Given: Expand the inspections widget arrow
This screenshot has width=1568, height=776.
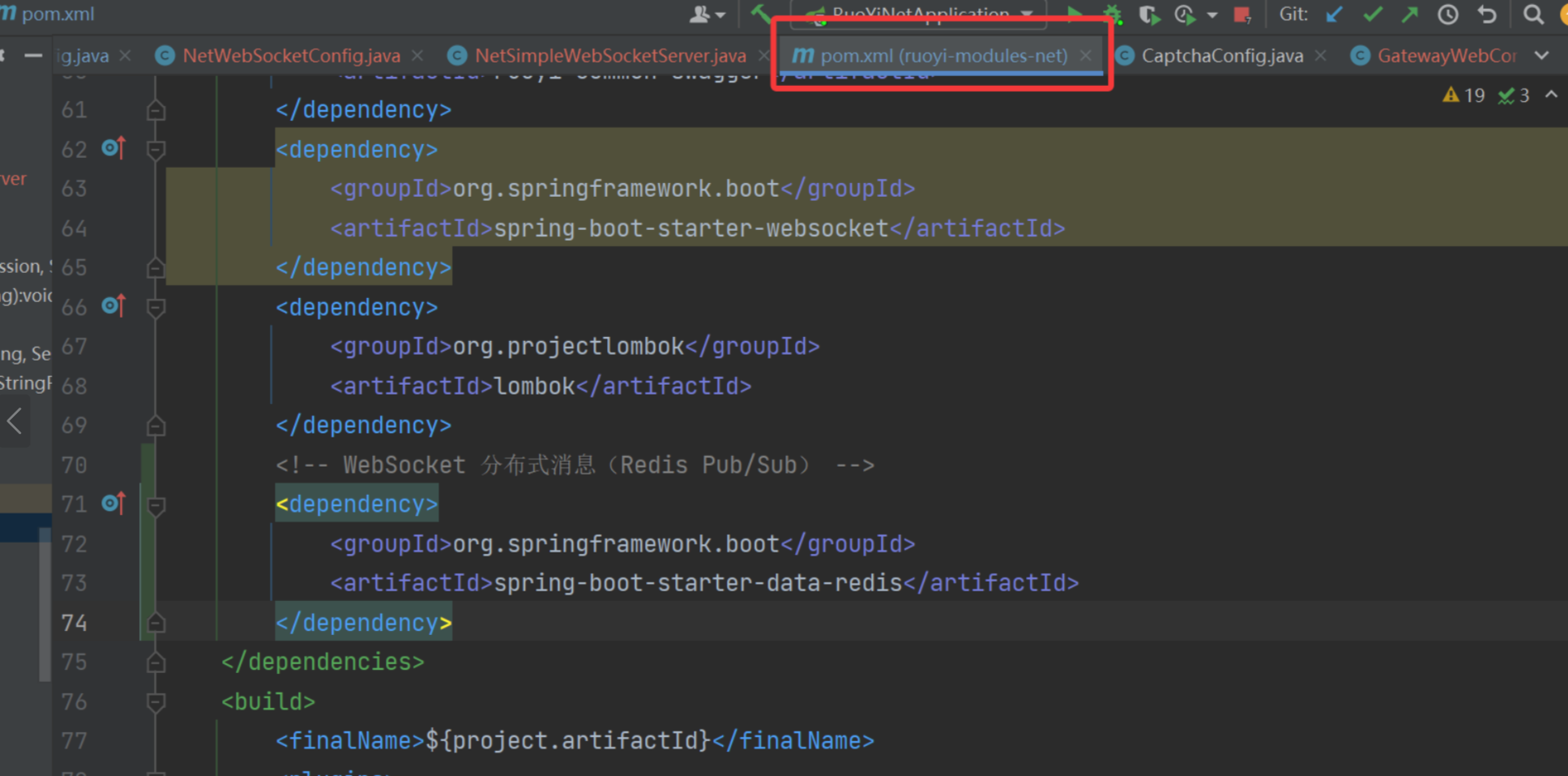Looking at the screenshot, I should (x=1551, y=95).
